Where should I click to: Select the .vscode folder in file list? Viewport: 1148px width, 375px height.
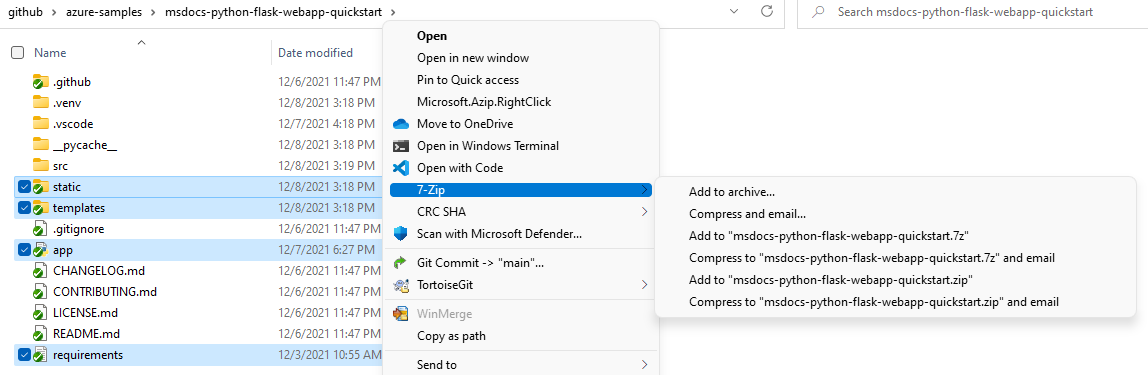click(73, 124)
